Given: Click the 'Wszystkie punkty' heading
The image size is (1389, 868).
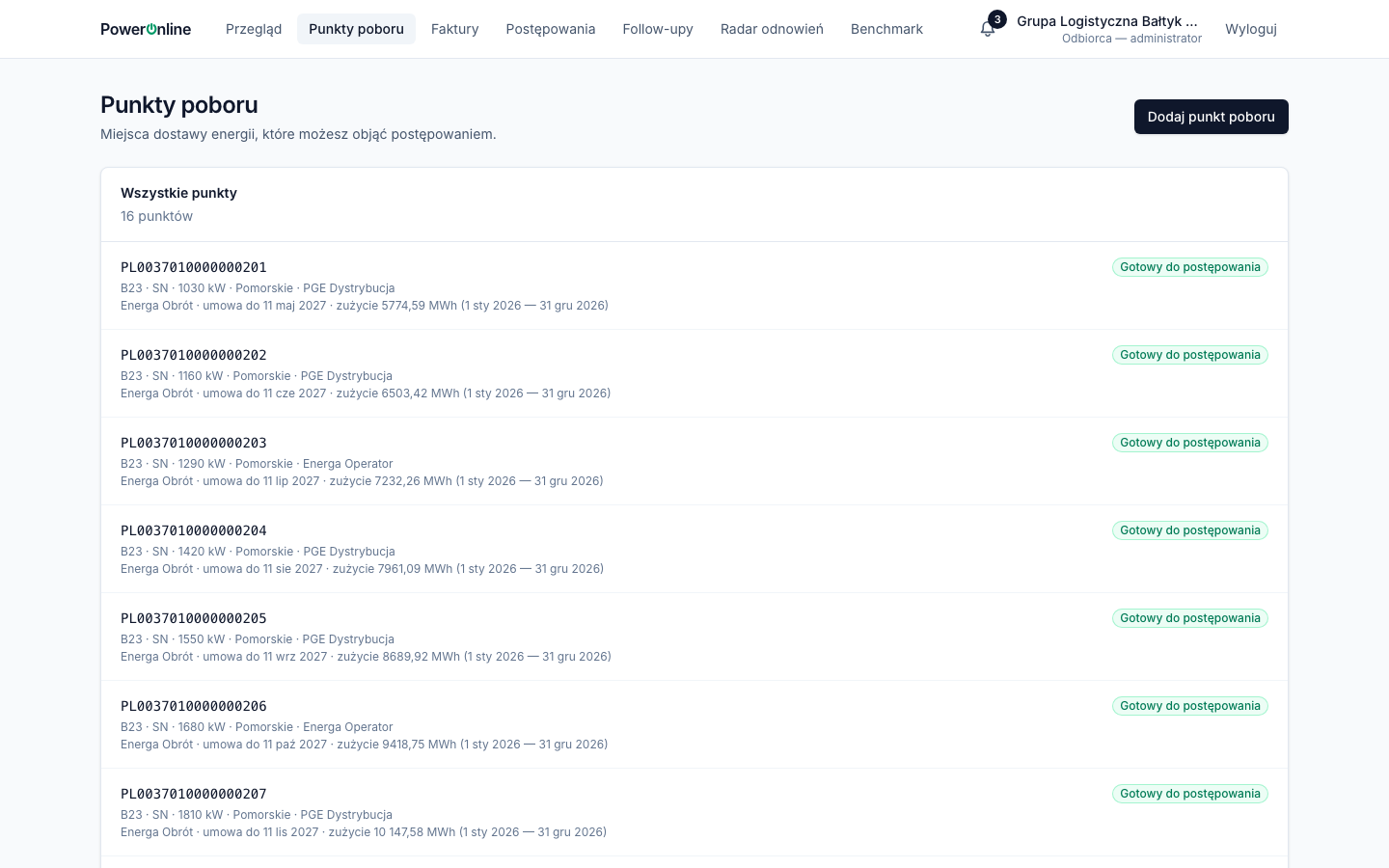Looking at the screenshot, I should pos(178,193).
